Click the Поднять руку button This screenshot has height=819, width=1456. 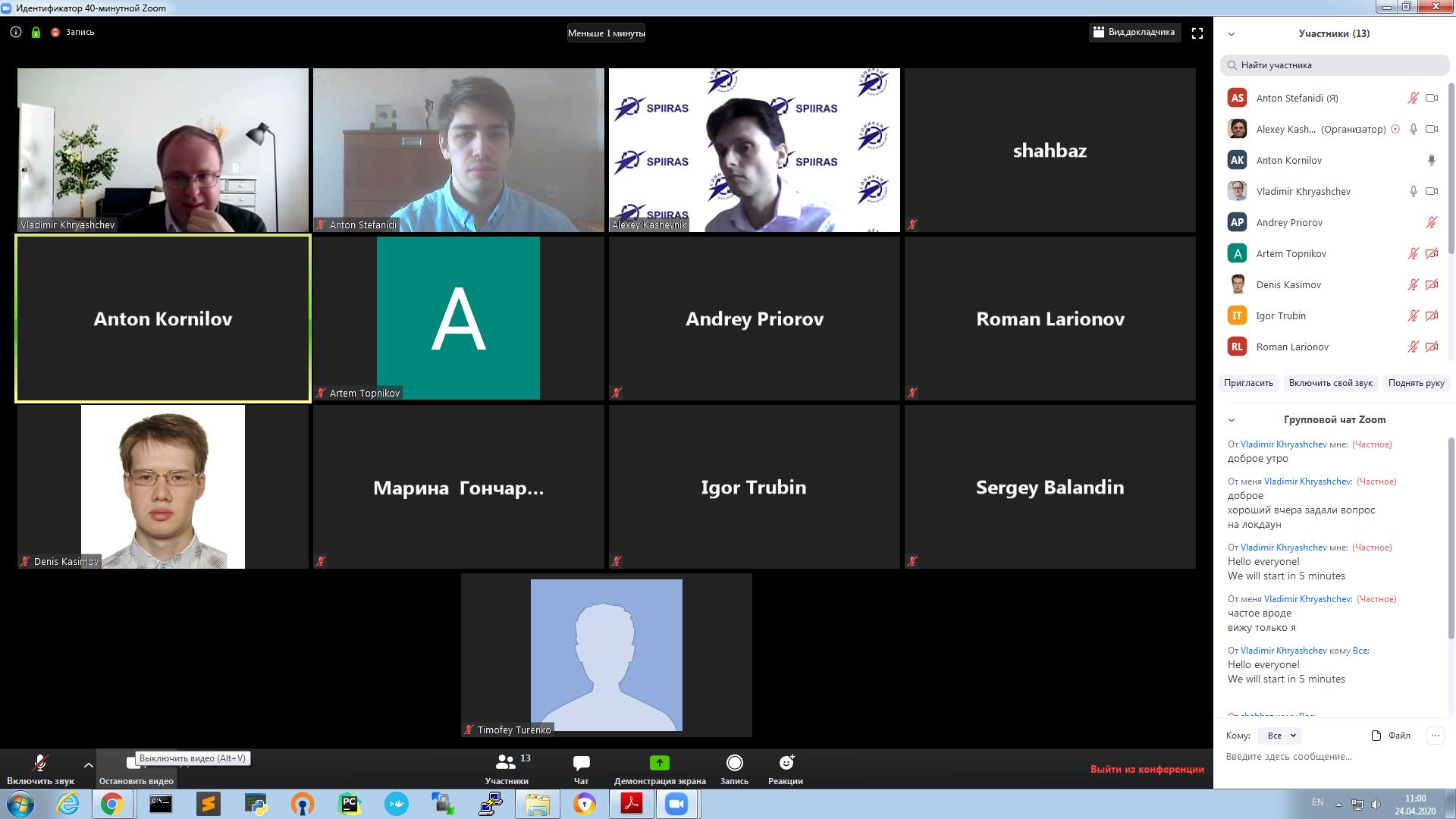coord(1416,383)
